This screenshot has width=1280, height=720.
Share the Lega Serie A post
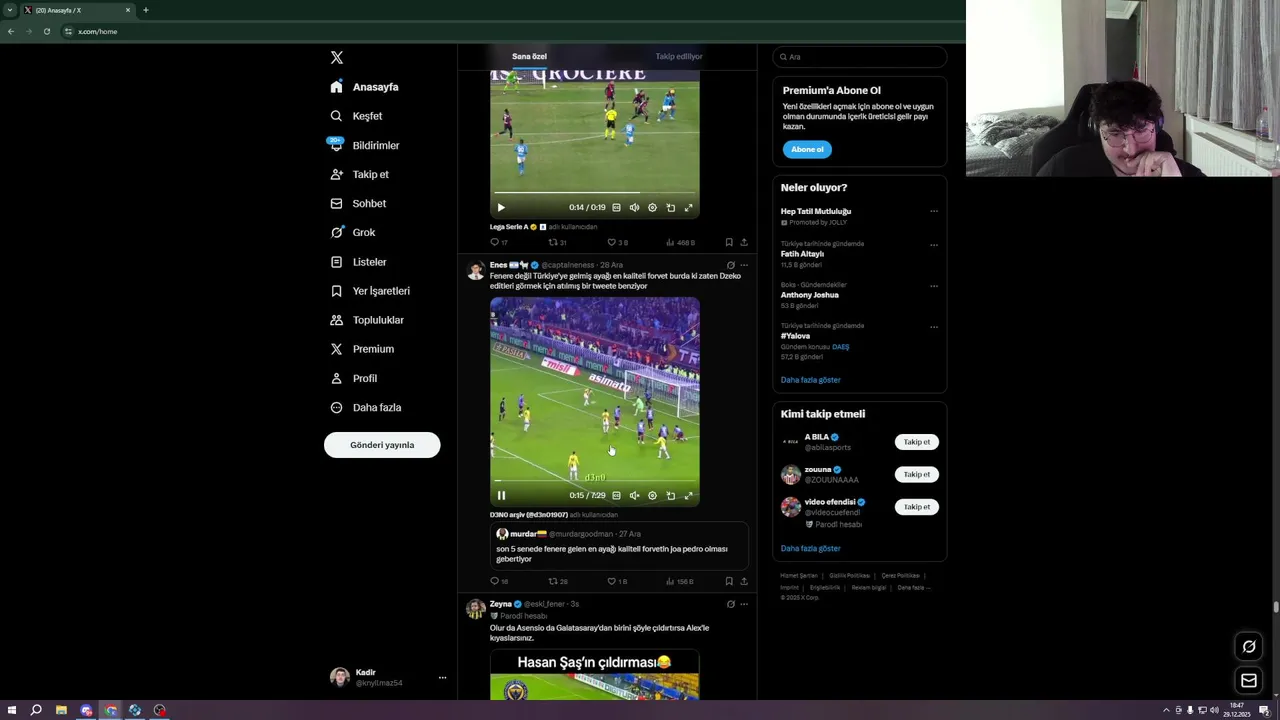click(x=744, y=242)
